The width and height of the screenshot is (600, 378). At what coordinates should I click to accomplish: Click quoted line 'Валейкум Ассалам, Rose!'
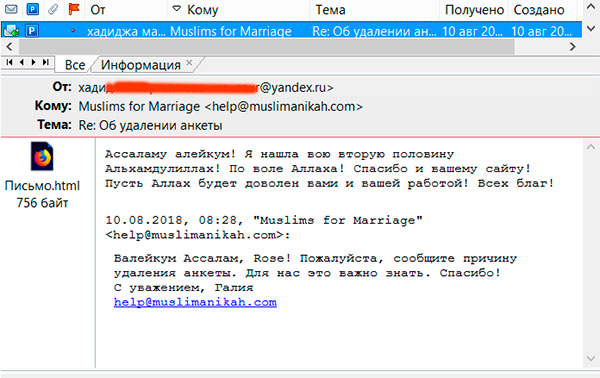click(202, 259)
